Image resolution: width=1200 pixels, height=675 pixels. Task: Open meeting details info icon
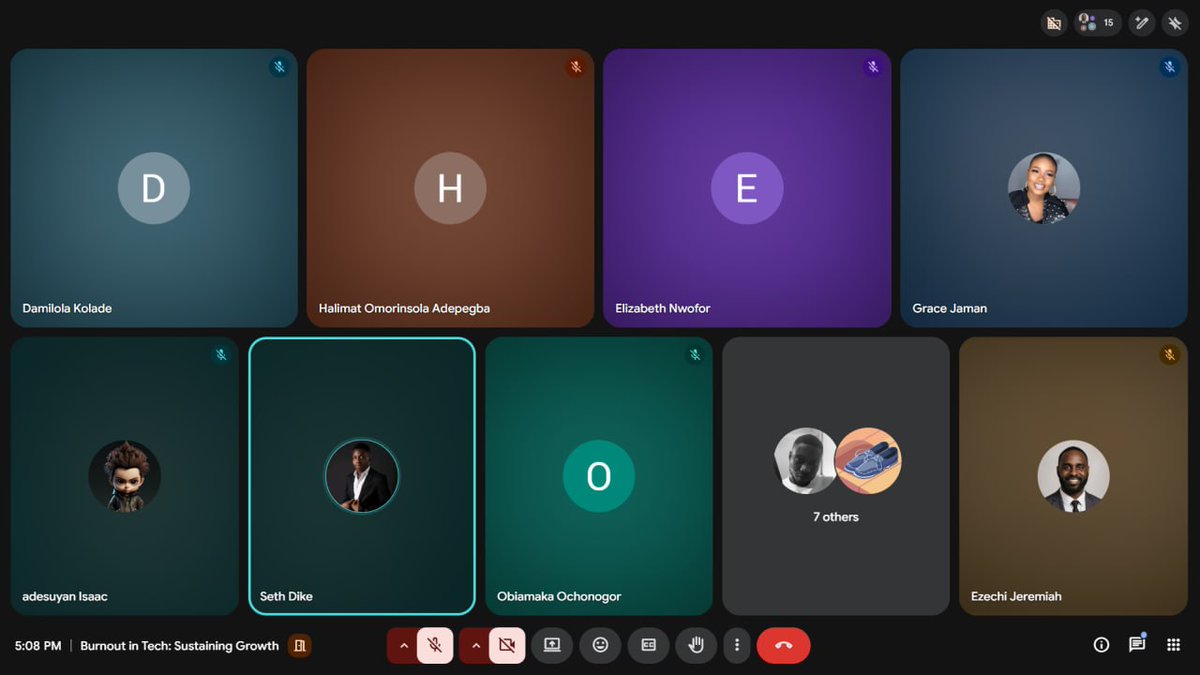pos(1101,645)
